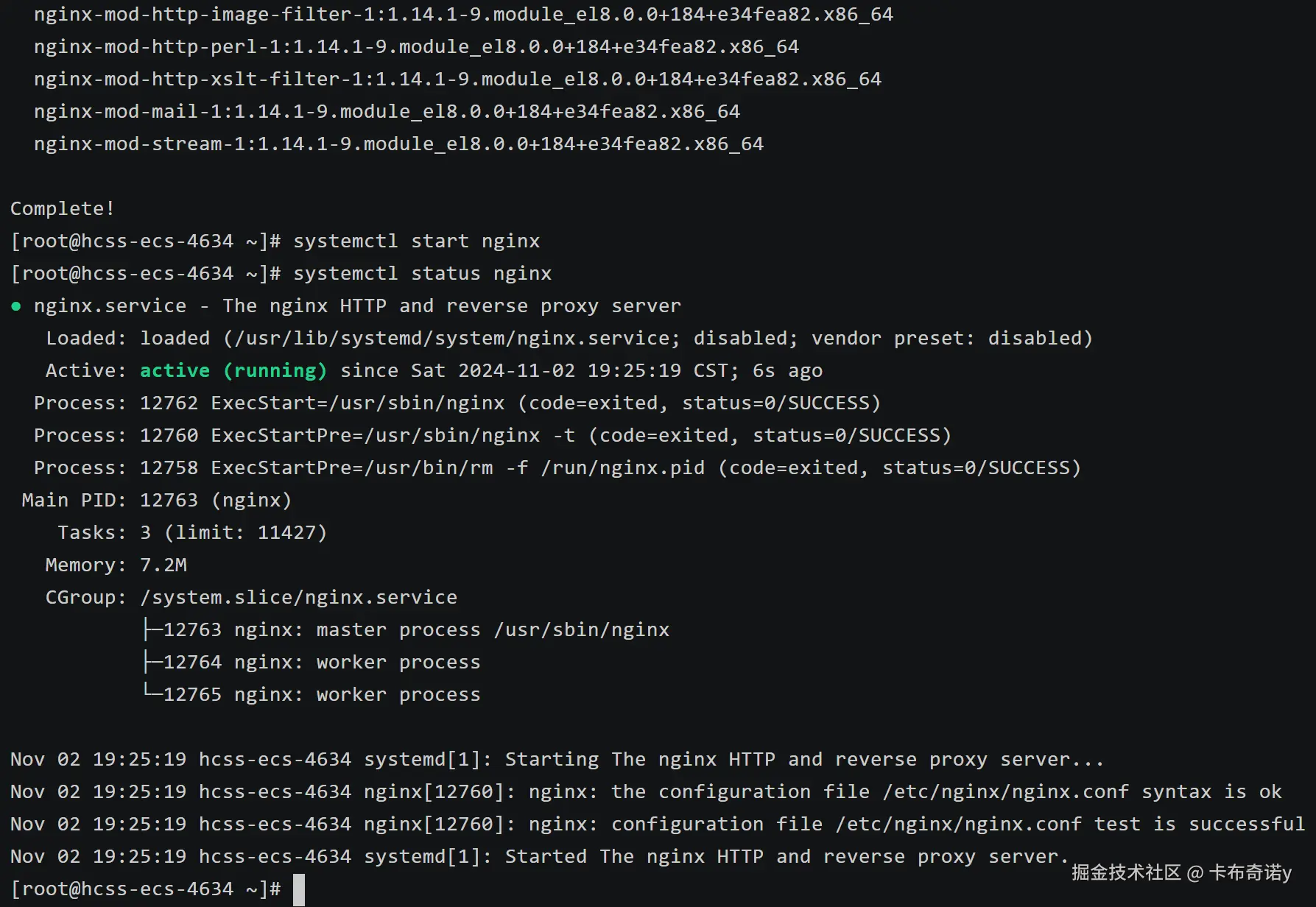Click the green 'active (running)' status text
The image size is (1316, 907).
(233, 370)
